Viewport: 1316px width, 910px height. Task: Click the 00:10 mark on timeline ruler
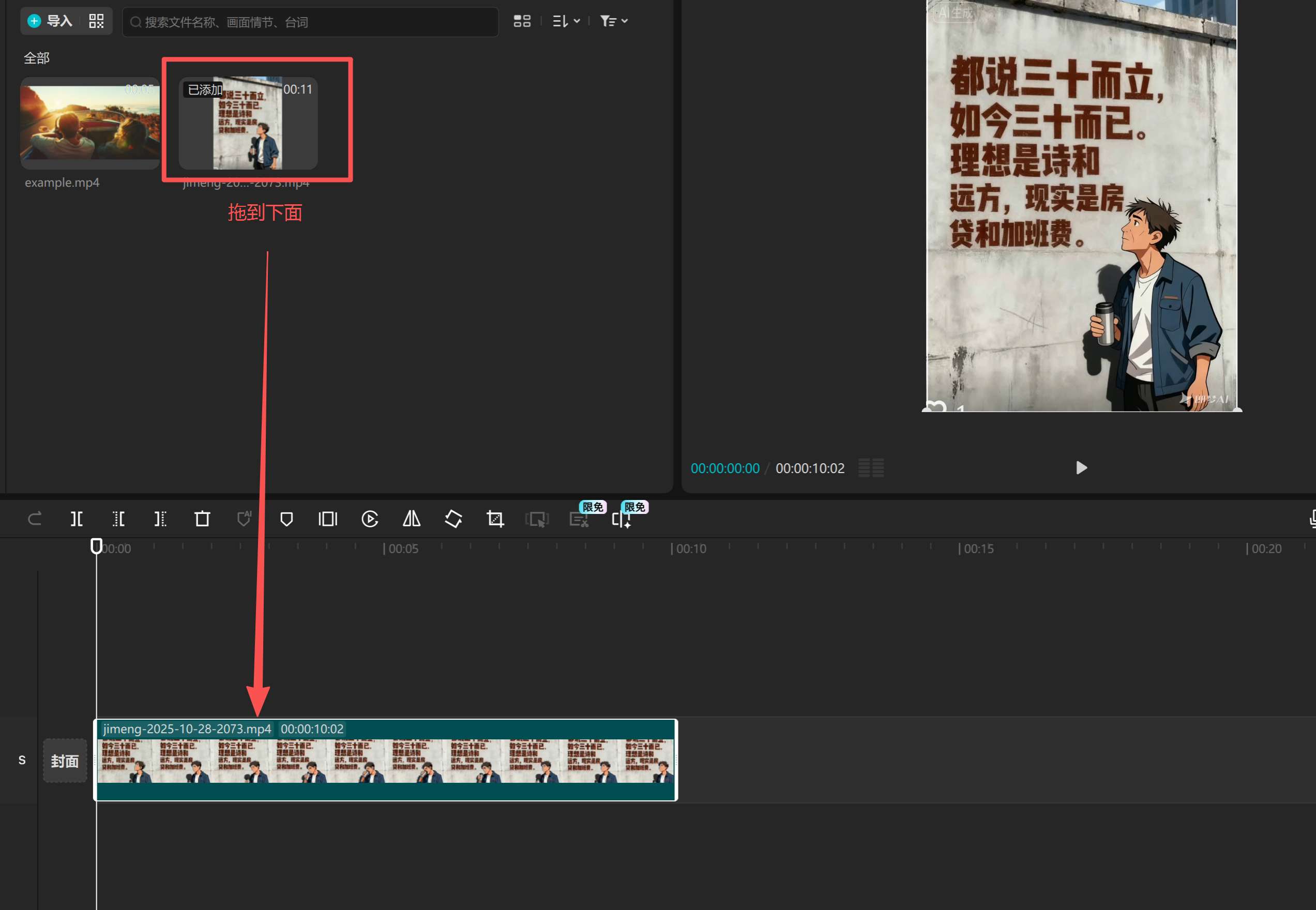pyautogui.click(x=673, y=549)
